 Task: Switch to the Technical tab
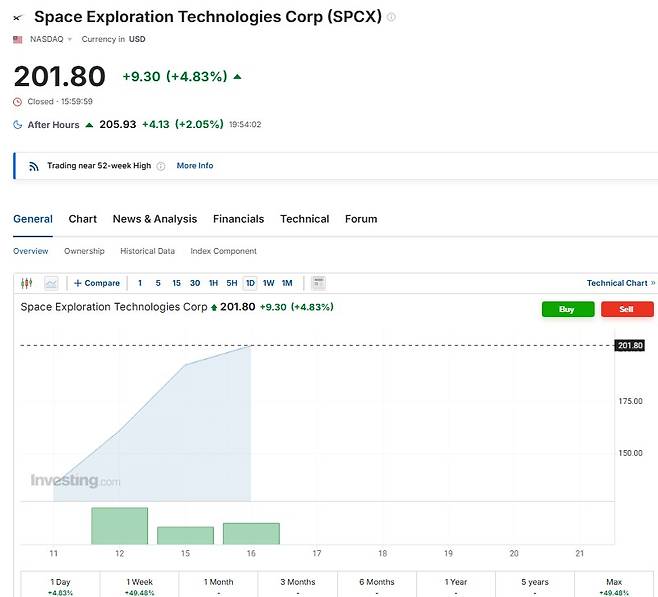[305, 219]
